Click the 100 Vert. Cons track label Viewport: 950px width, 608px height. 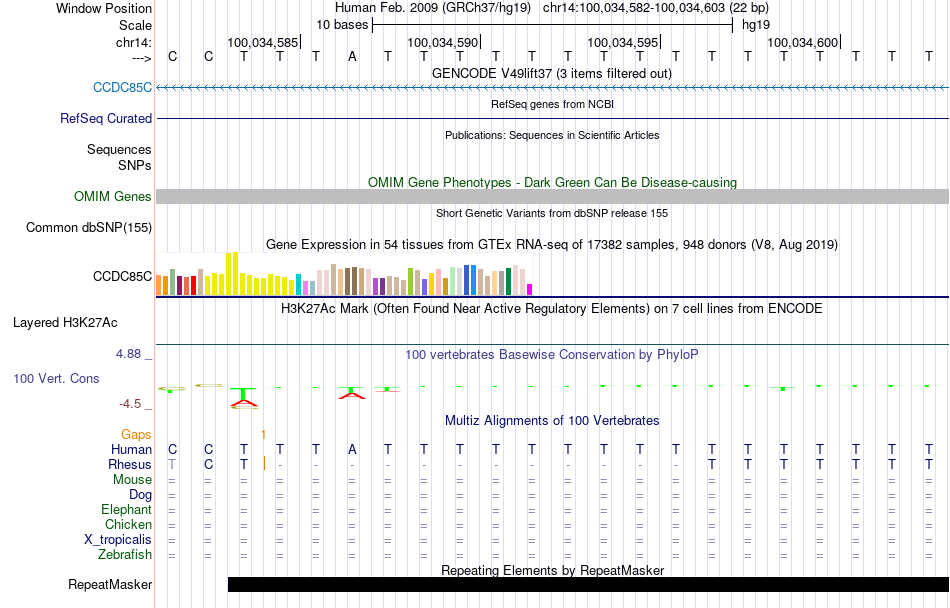click(56, 378)
